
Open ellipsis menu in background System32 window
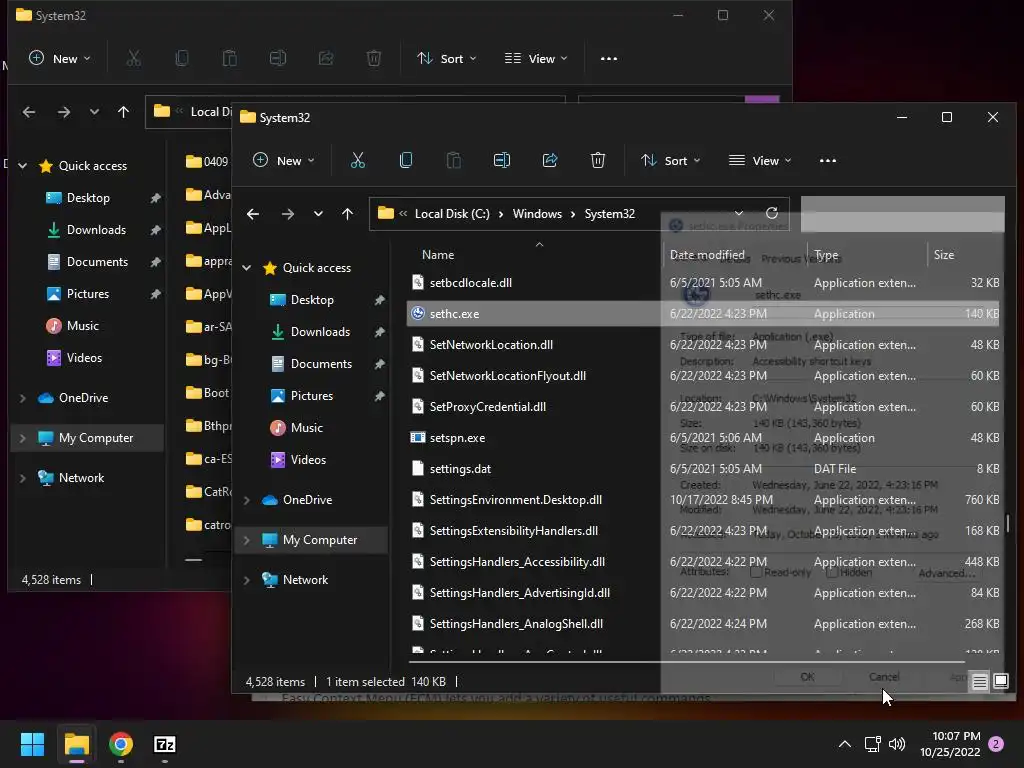pyautogui.click(x=609, y=59)
